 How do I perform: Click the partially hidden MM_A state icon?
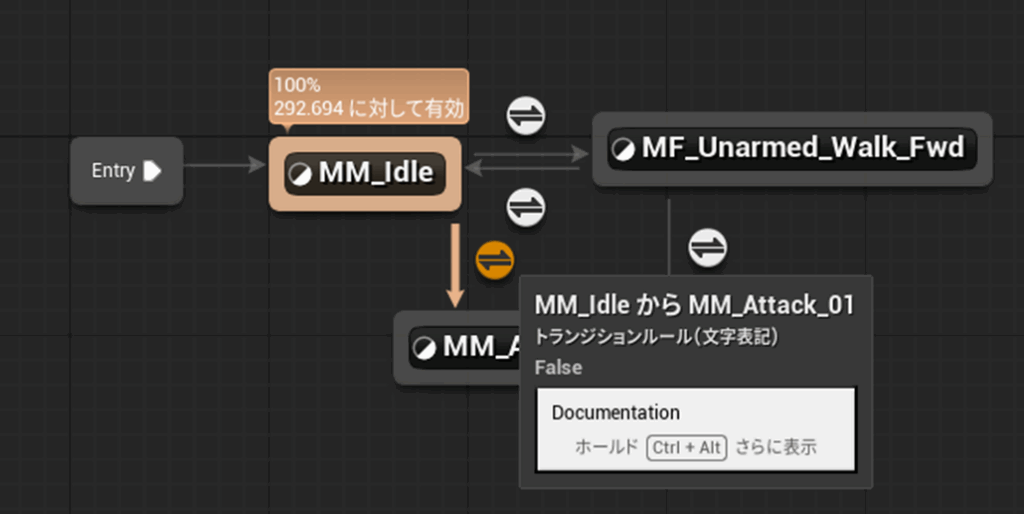pos(424,347)
